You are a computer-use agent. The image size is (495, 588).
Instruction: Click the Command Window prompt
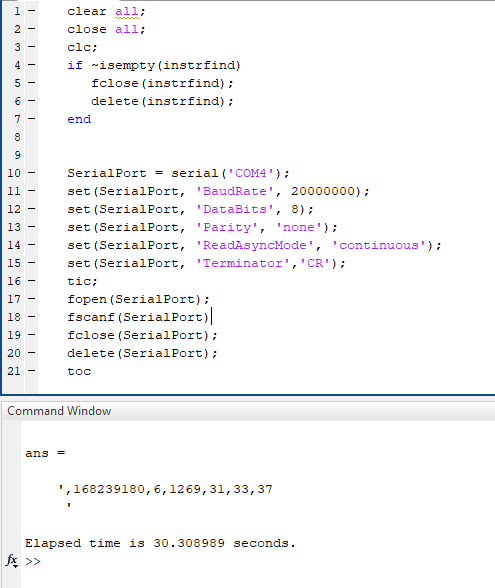(x=33, y=561)
